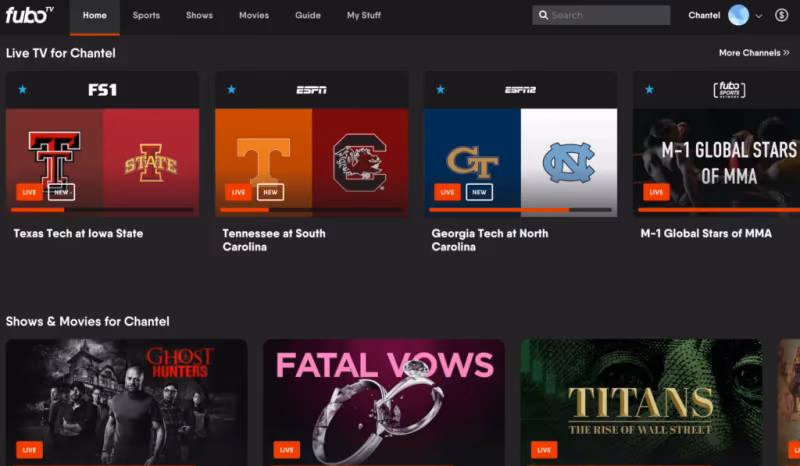Click the magnifying glass search icon
This screenshot has height=466, width=800.
point(543,15)
